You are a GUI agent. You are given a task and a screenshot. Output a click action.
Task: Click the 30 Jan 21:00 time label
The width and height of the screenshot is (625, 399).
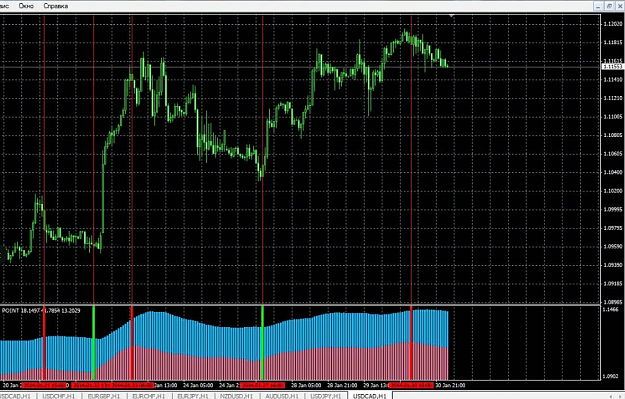click(450, 385)
